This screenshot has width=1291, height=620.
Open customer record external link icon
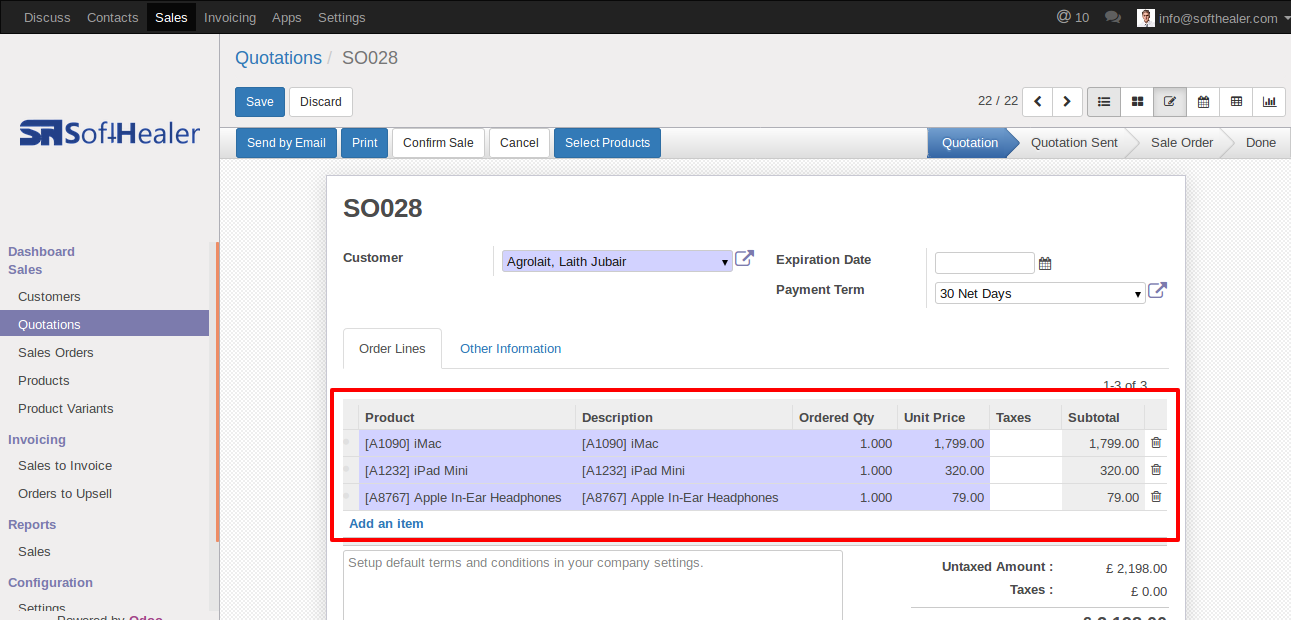tap(744, 259)
